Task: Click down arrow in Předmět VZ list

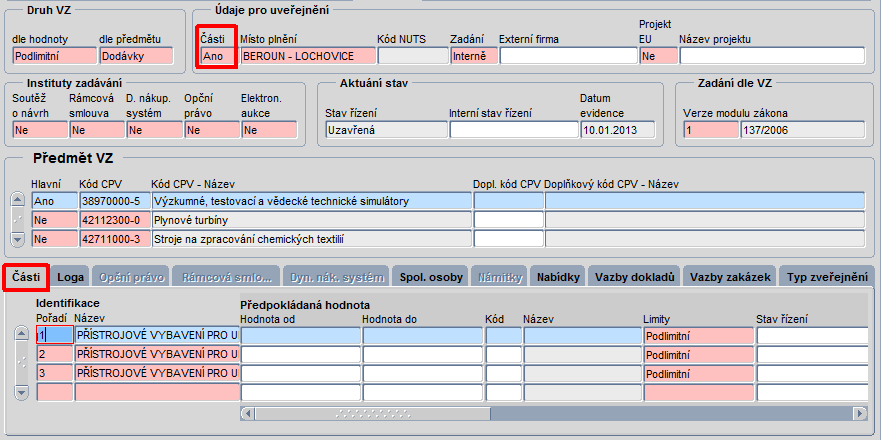Action: coord(19,240)
